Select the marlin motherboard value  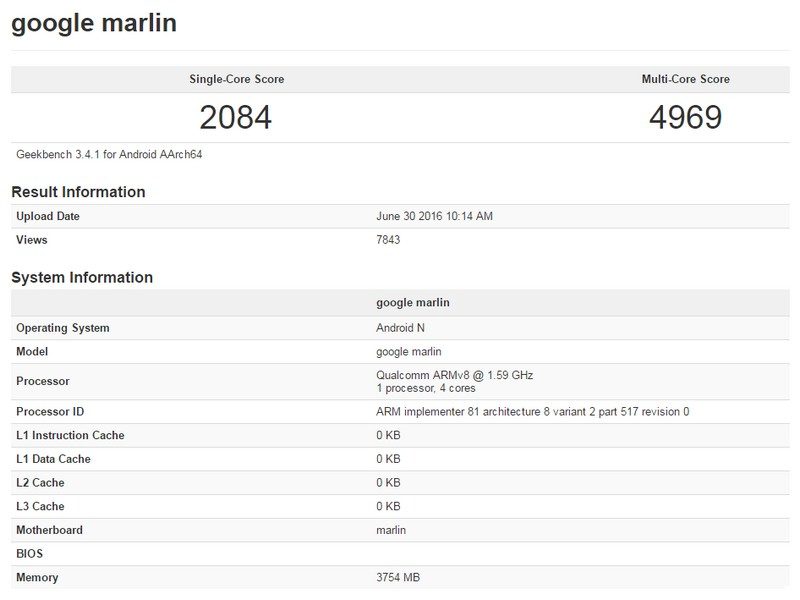click(x=391, y=530)
